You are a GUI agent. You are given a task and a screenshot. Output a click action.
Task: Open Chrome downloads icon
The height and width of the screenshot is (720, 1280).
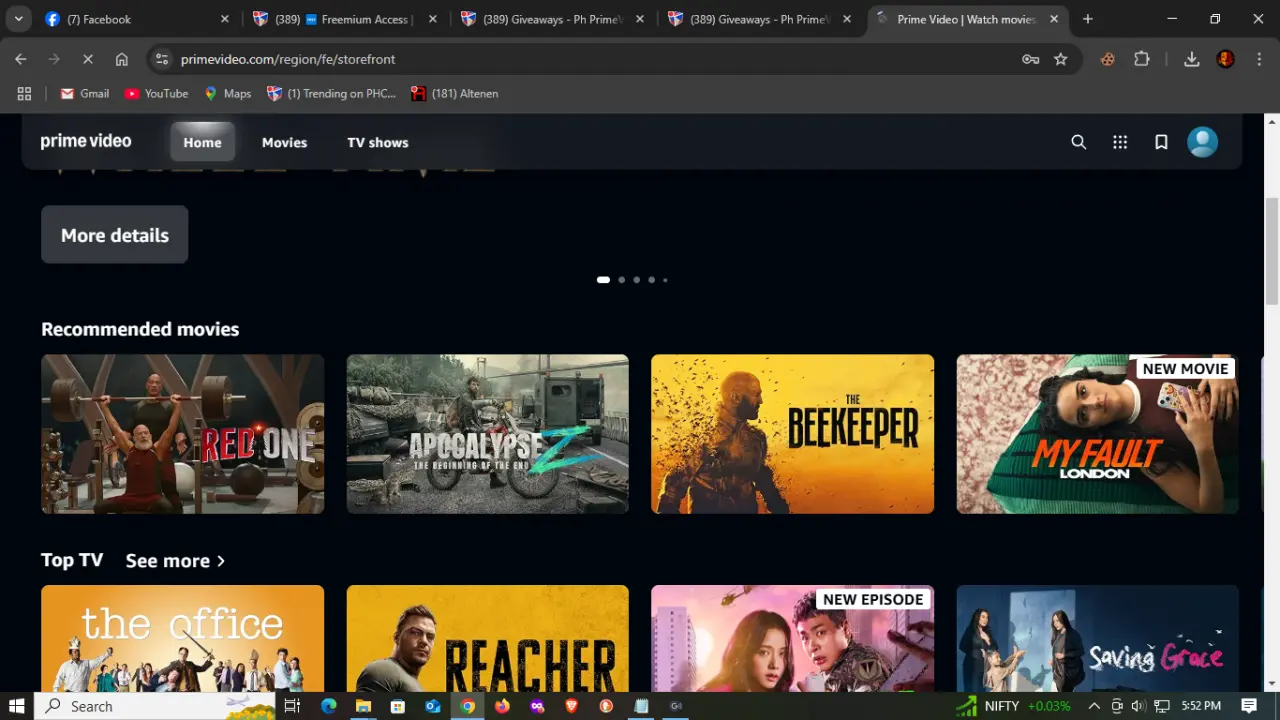(x=1191, y=59)
